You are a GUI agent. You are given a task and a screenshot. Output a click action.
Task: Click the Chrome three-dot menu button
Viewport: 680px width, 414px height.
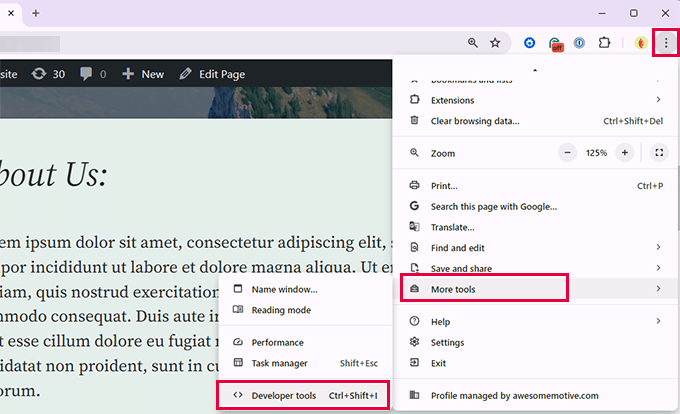tap(666, 43)
